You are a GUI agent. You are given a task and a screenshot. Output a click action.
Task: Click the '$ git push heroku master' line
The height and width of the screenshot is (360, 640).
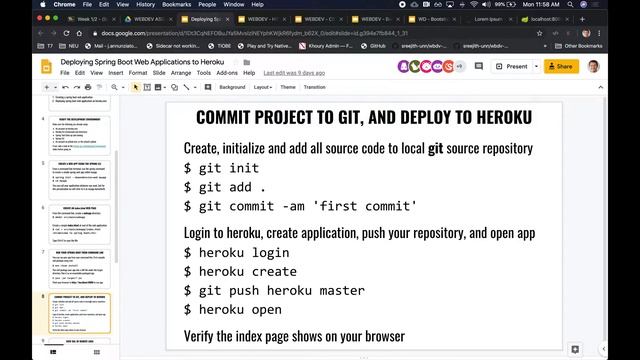pyautogui.click(x=274, y=291)
